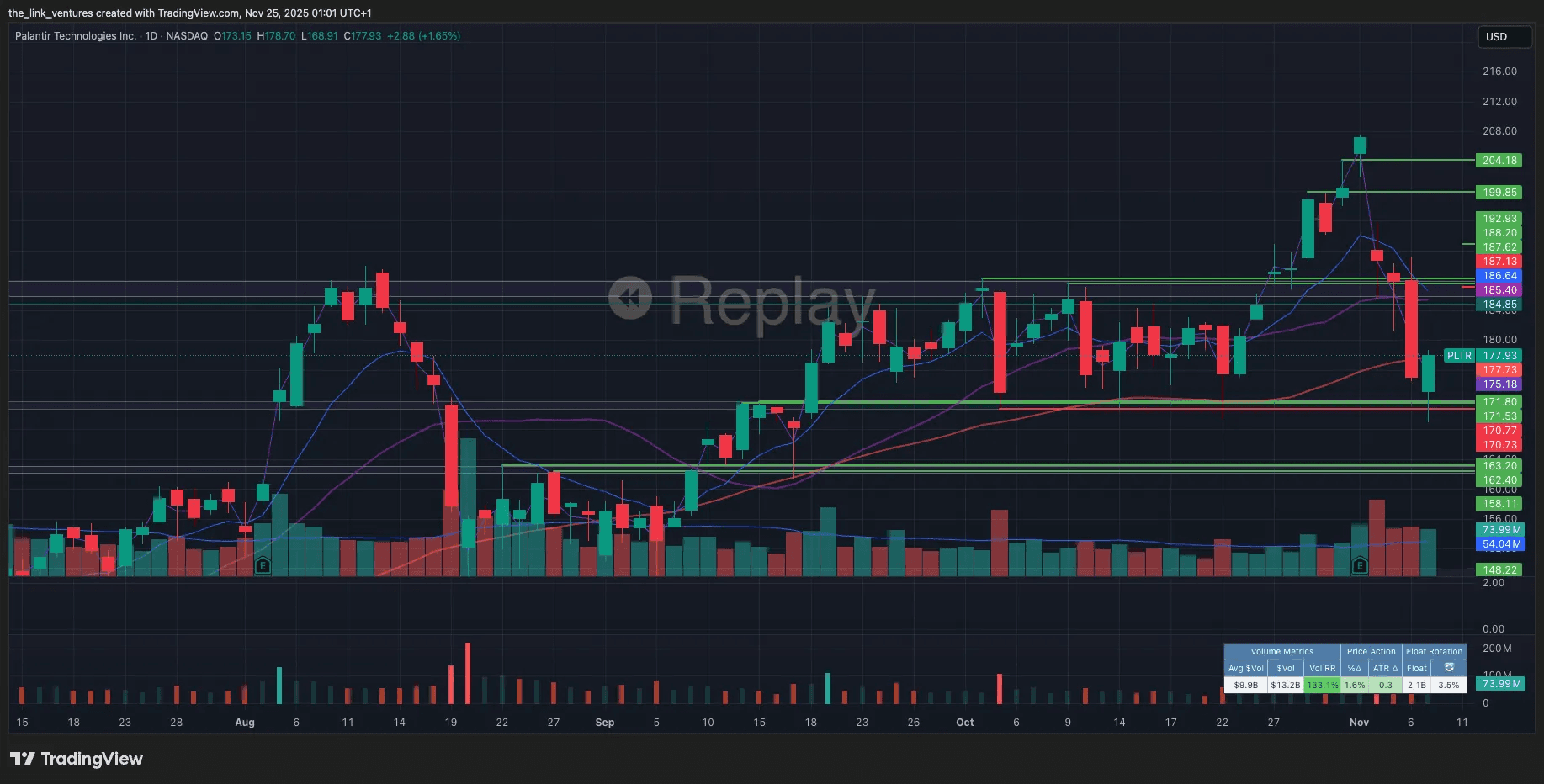
Task: Click the Replay rewind icon on the chart
Action: click(x=630, y=297)
